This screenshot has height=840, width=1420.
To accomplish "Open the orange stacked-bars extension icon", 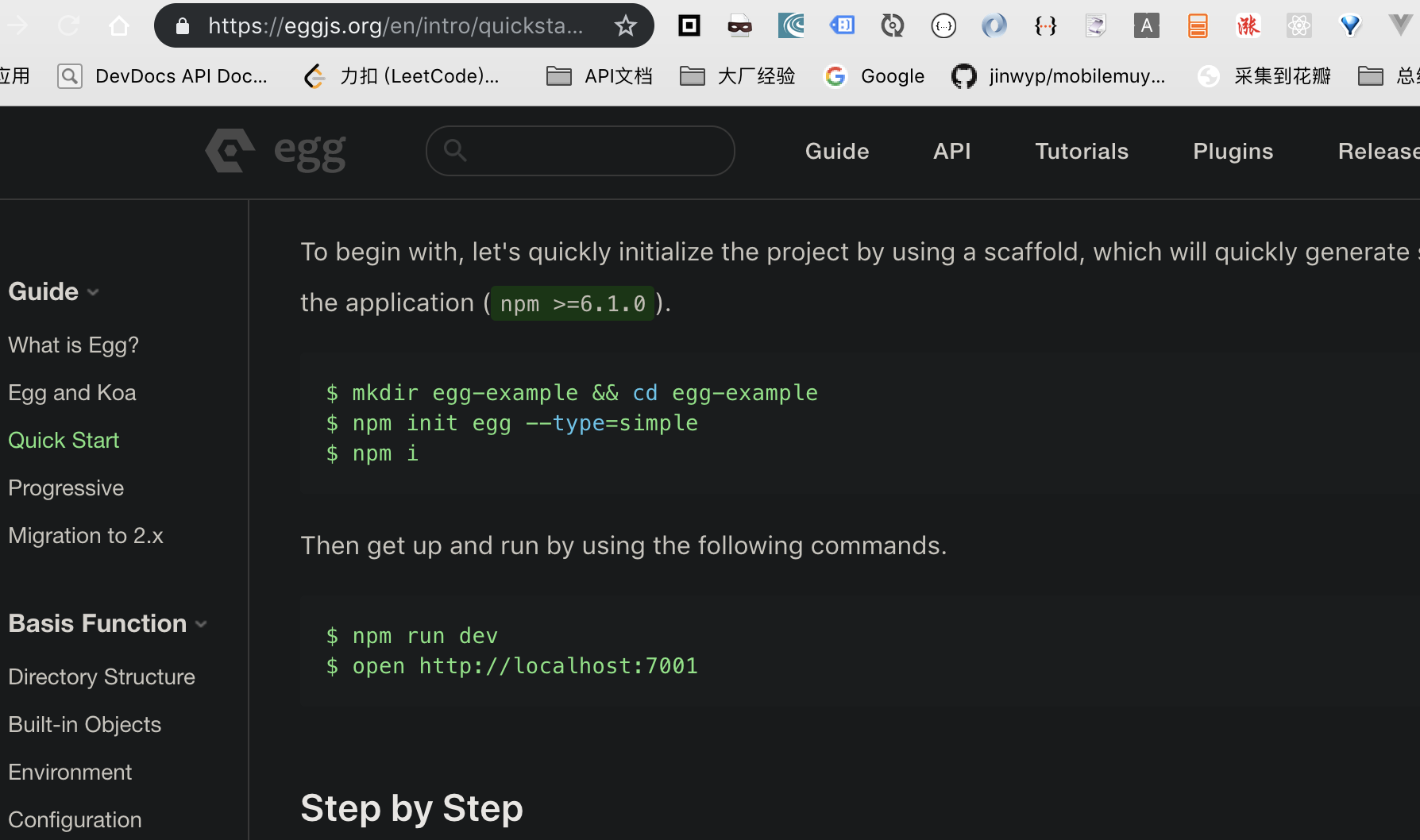I will click(x=1198, y=26).
